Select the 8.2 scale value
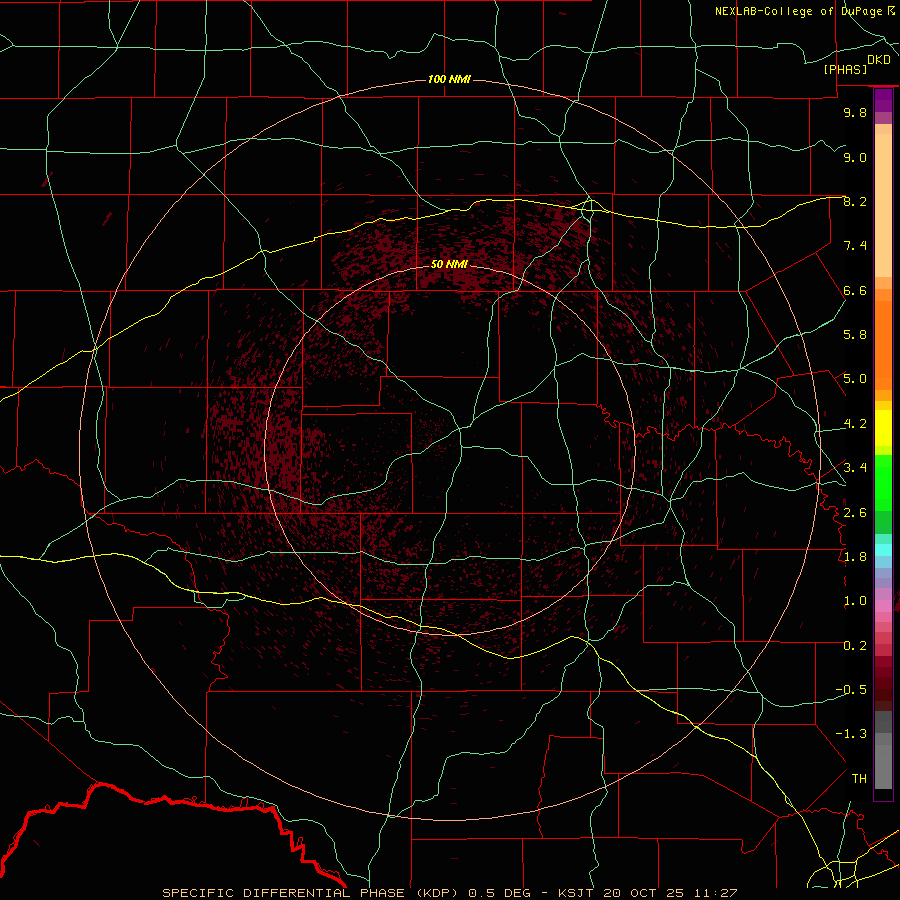This screenshot has width=900, height=900. (855, 201)
